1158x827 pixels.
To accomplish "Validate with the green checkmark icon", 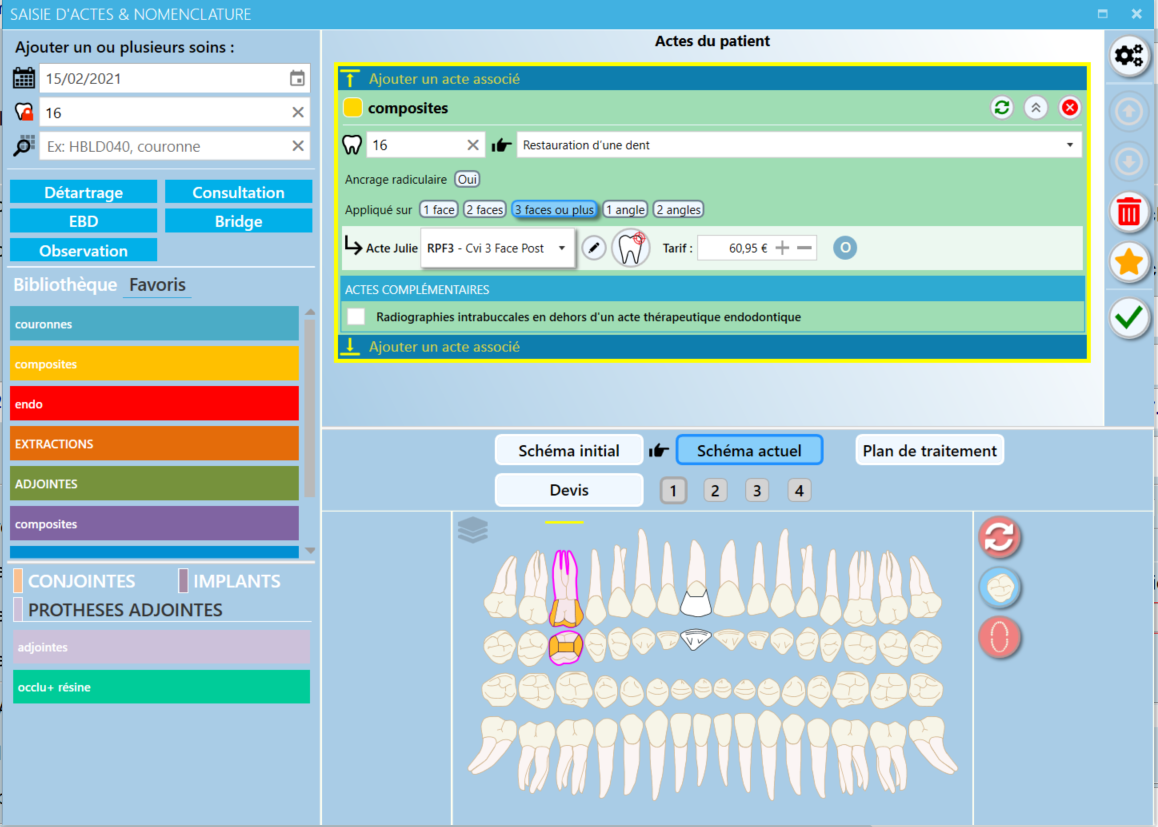I will click(x=1128, y=318).
